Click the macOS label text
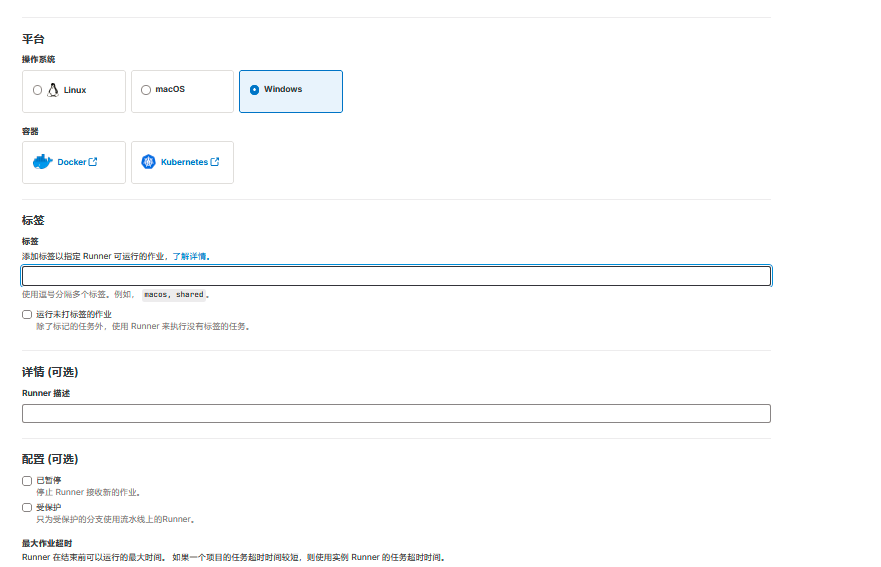 click(170, 90)
